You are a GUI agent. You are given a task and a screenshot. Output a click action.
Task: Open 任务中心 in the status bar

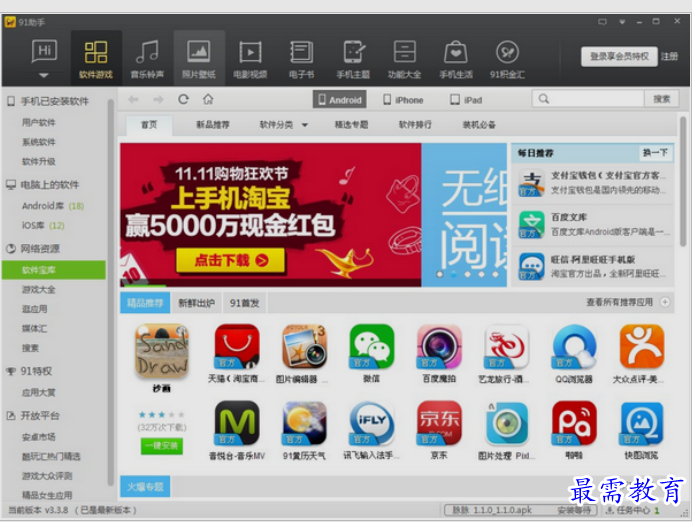632,510
